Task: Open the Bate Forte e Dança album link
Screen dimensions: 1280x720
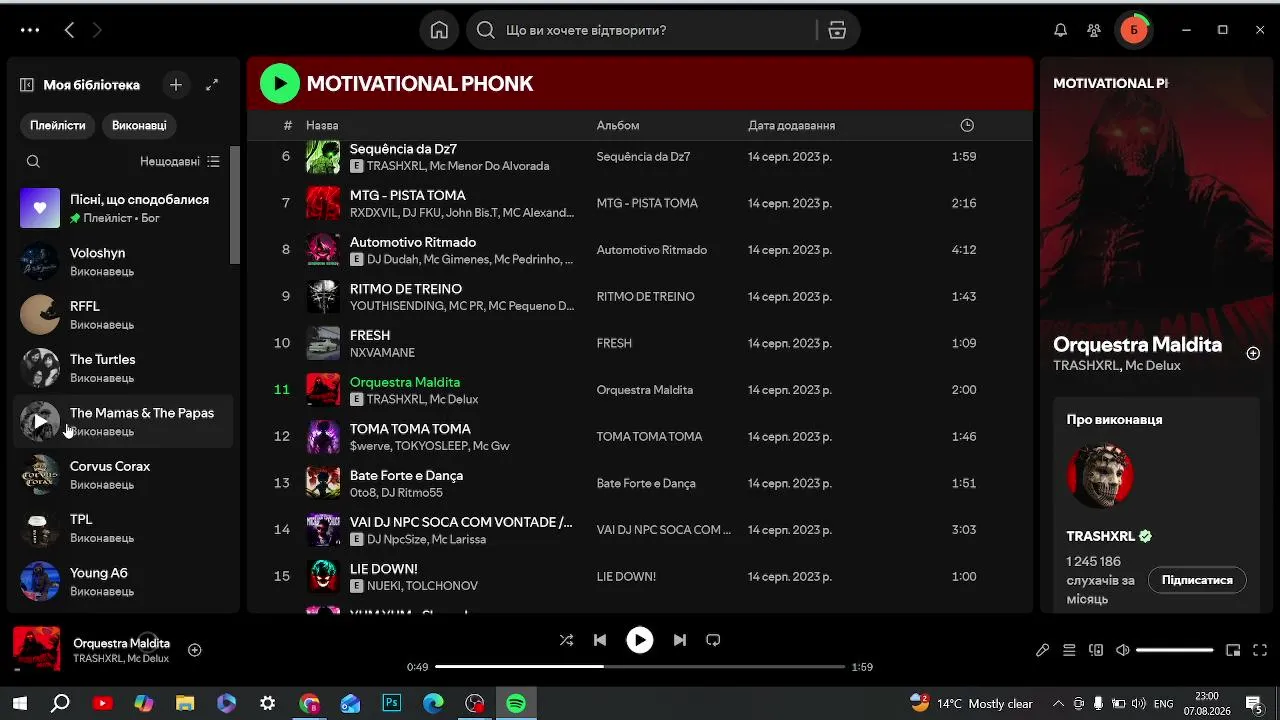Action: [646, 483]
